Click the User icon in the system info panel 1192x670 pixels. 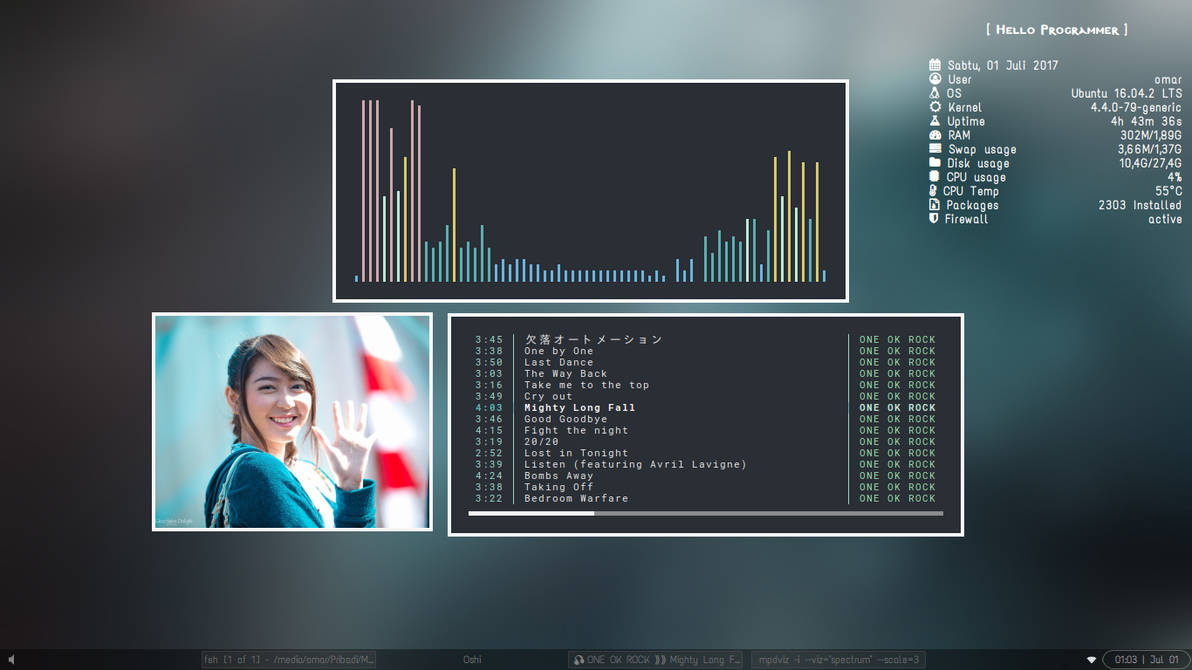pos(935,79)
